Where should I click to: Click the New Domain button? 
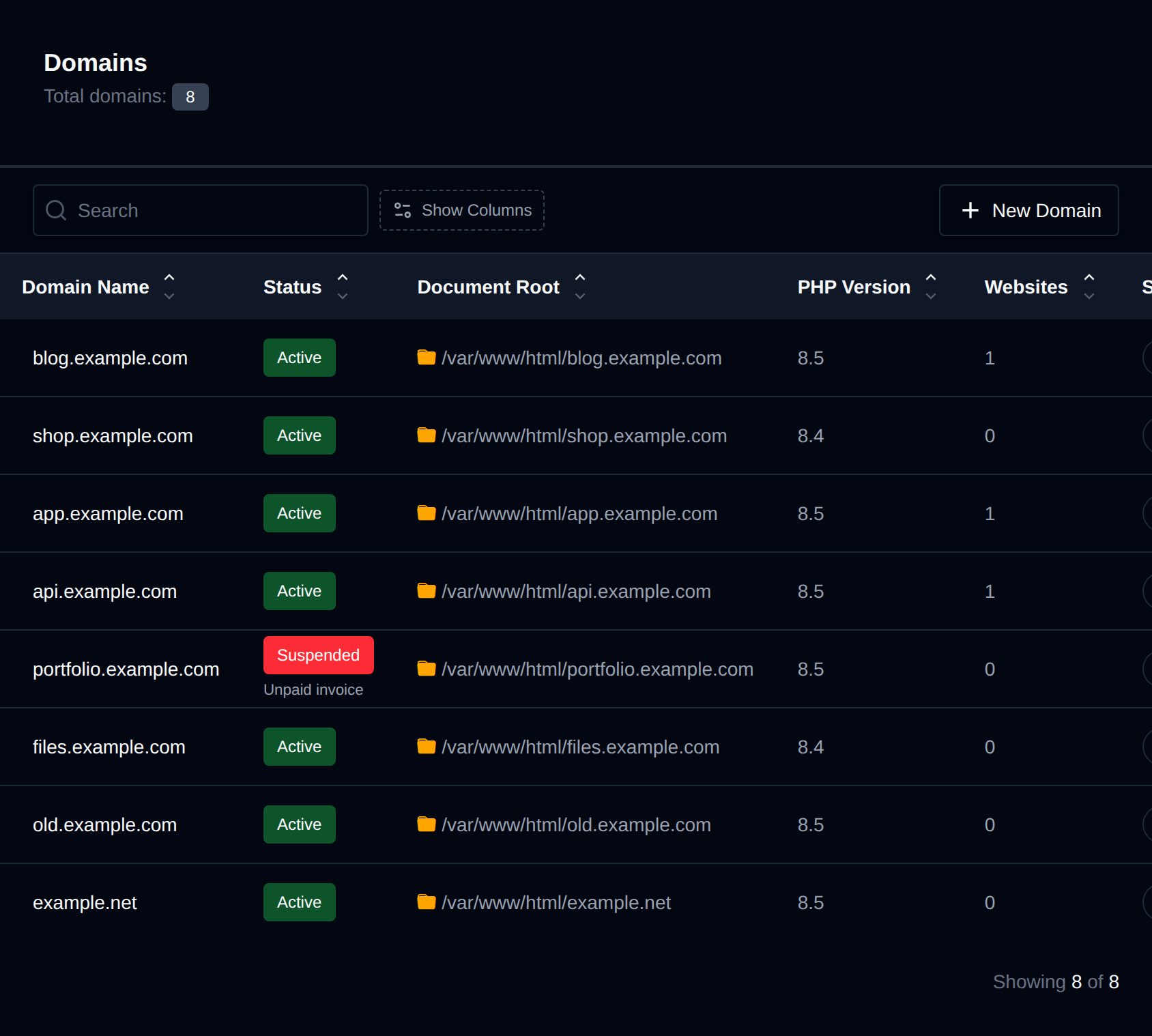1029,210
